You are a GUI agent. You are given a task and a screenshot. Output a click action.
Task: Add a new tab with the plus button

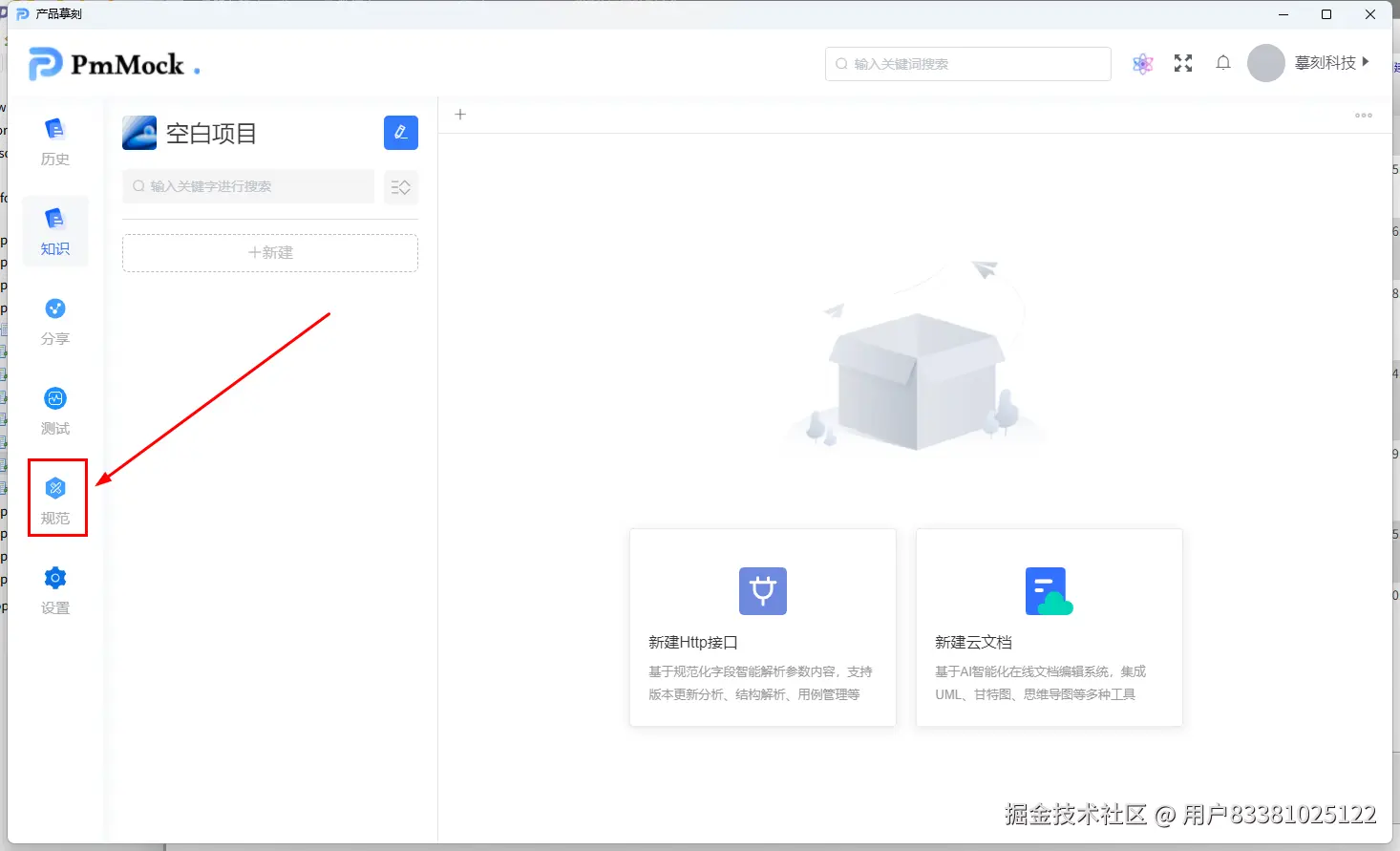click(x=459, y=114)
